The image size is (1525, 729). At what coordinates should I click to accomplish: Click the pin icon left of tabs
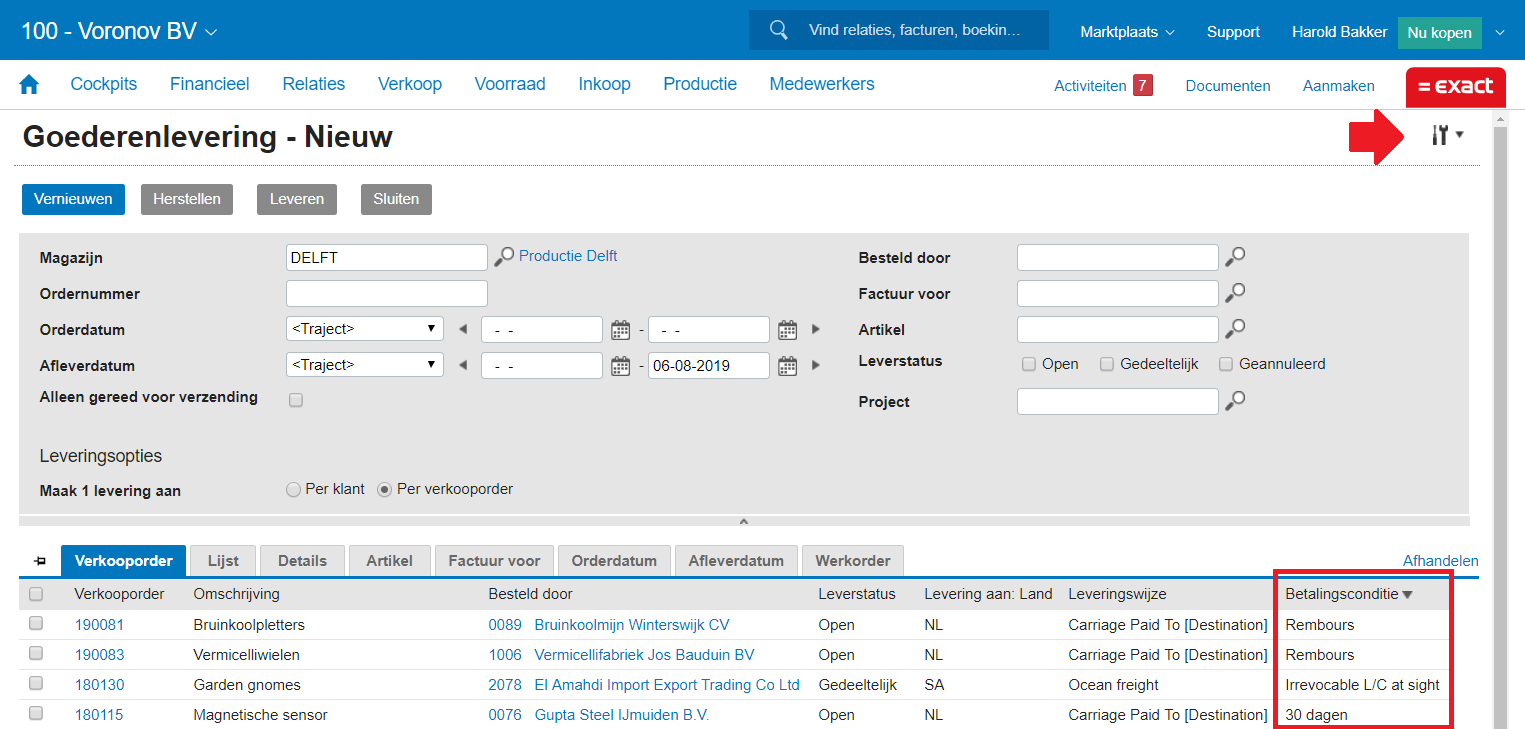pos(40,561)
